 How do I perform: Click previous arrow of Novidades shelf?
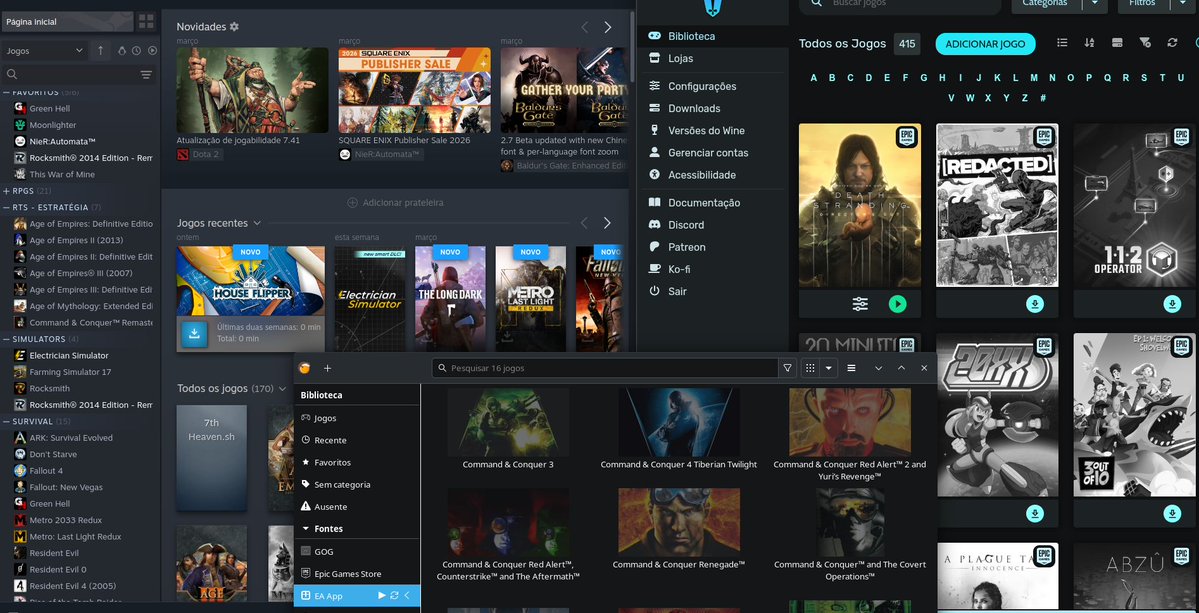click(585, 27)
